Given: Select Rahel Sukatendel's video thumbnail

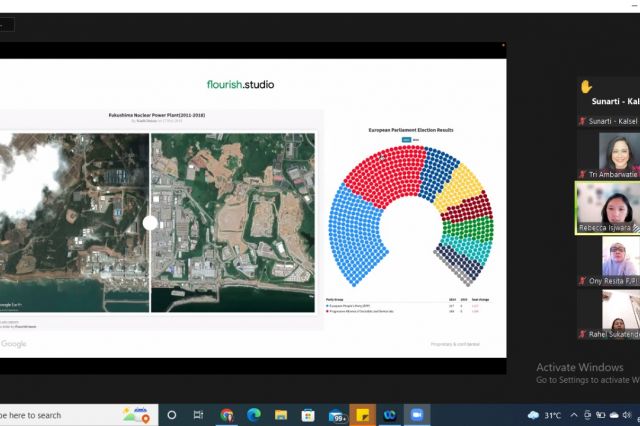Looking at the screenshot, I should pos(618,309).
